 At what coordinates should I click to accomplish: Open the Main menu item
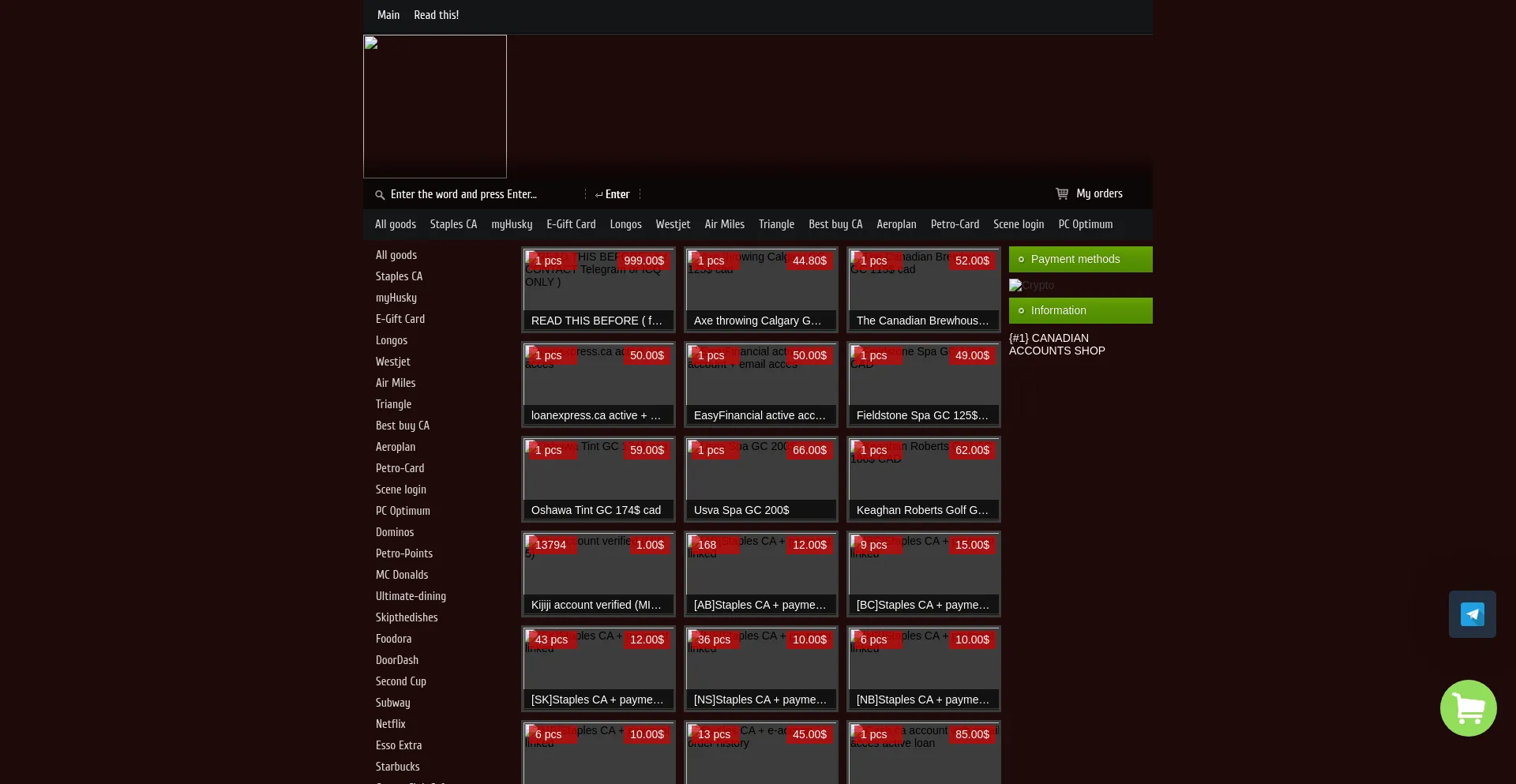pyautogui.click(x=388, y=15)
